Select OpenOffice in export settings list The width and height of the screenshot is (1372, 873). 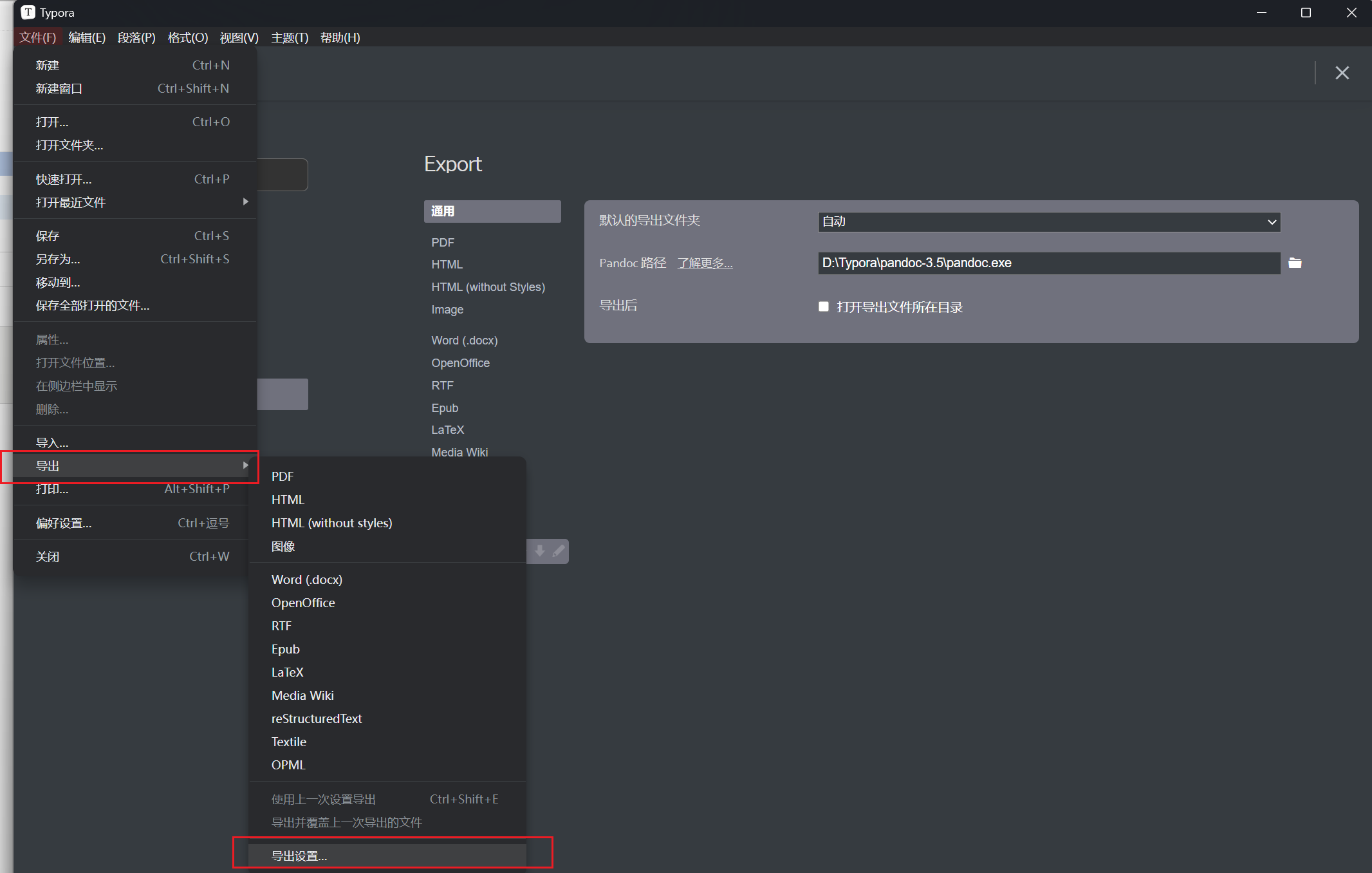461,363
